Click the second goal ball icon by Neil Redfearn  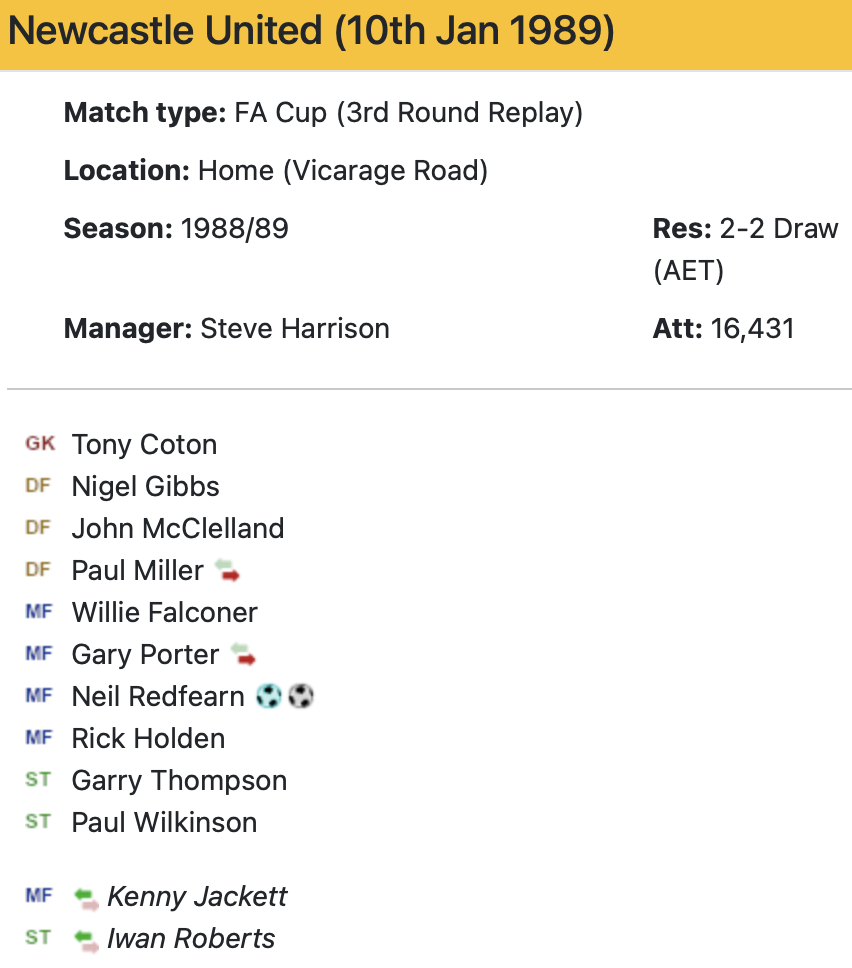pyautogui.click(x=301, y=697)
